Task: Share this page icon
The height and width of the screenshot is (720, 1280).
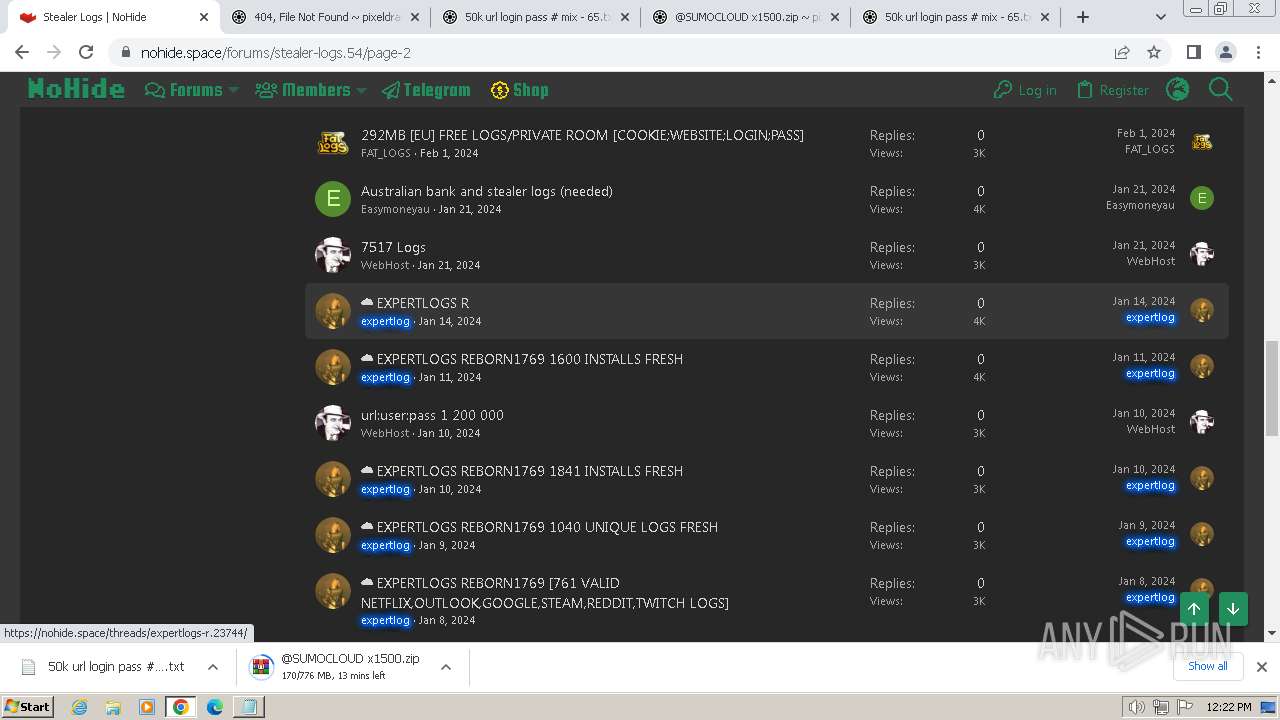Action: click(x=1122, y=52)
